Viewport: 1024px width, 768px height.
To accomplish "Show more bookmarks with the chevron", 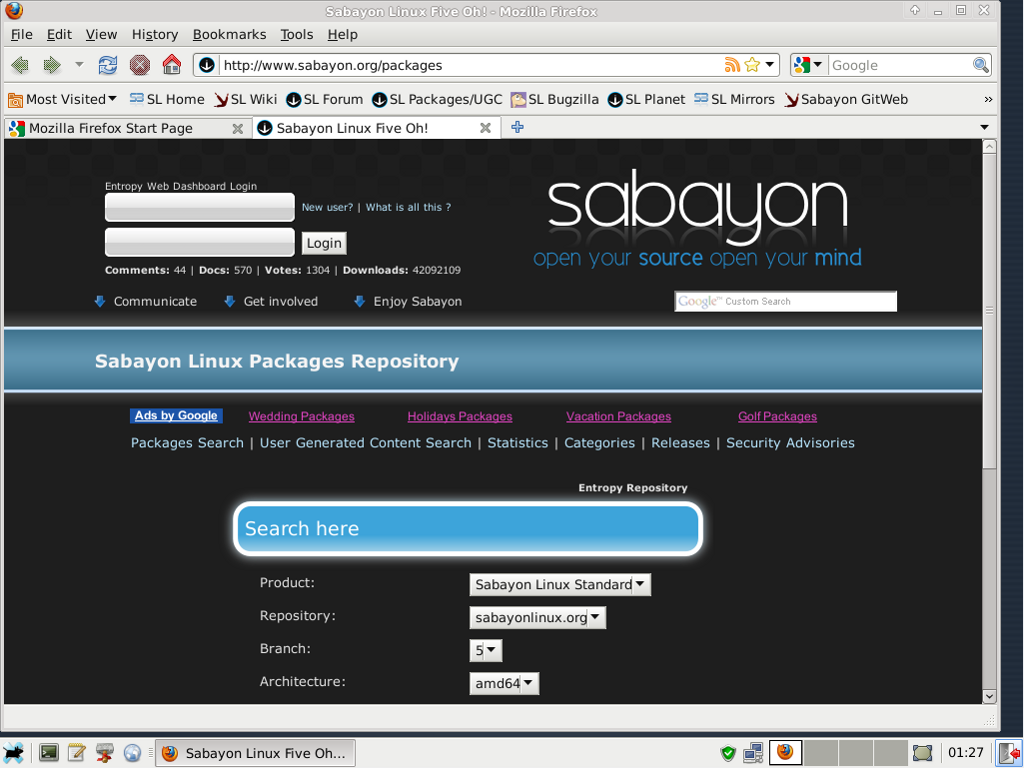I will pyautogui.click(x=987, y=99).
